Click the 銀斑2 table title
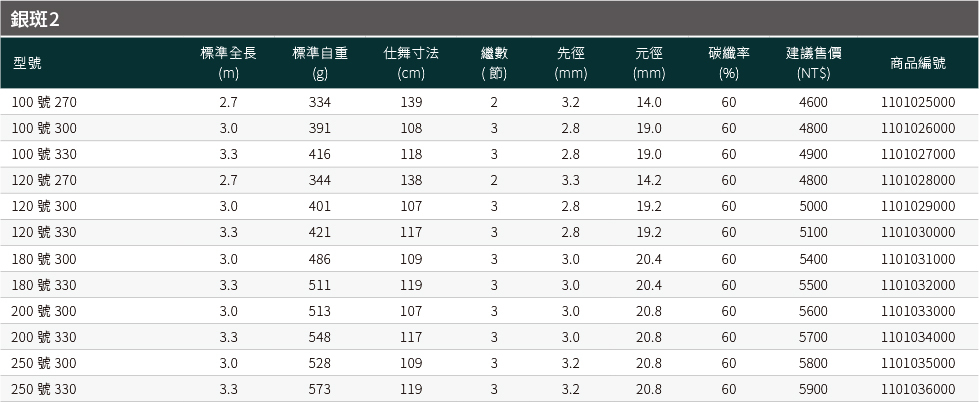Screen dimensions: 979x402 (x=35, y=19)
